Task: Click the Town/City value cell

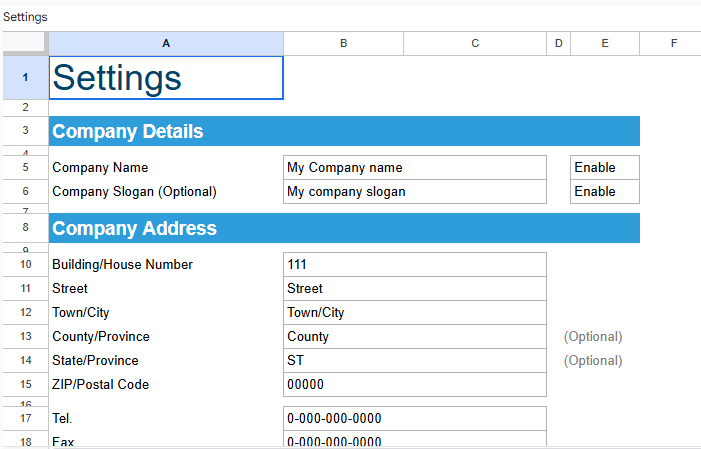Action: (x=415, y=313)
